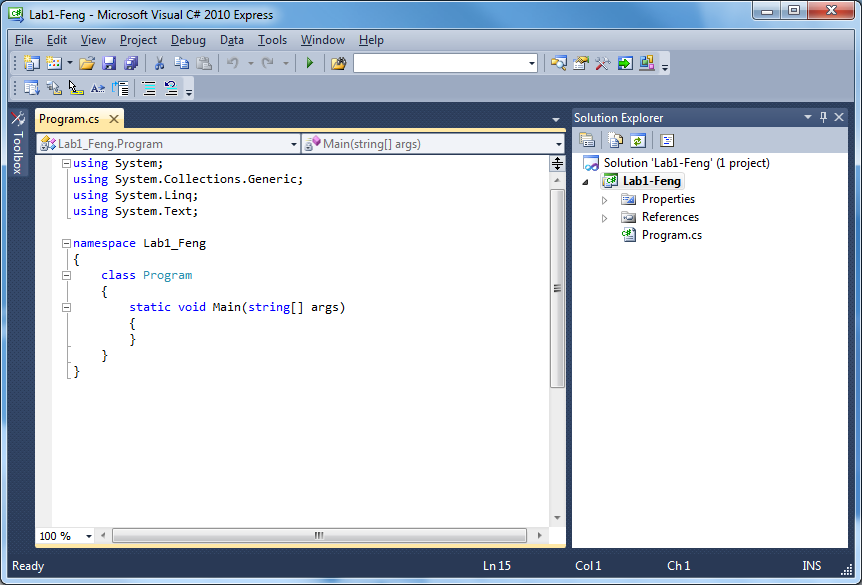Click the Display Parameter Info icon

[x=54, y=88]
